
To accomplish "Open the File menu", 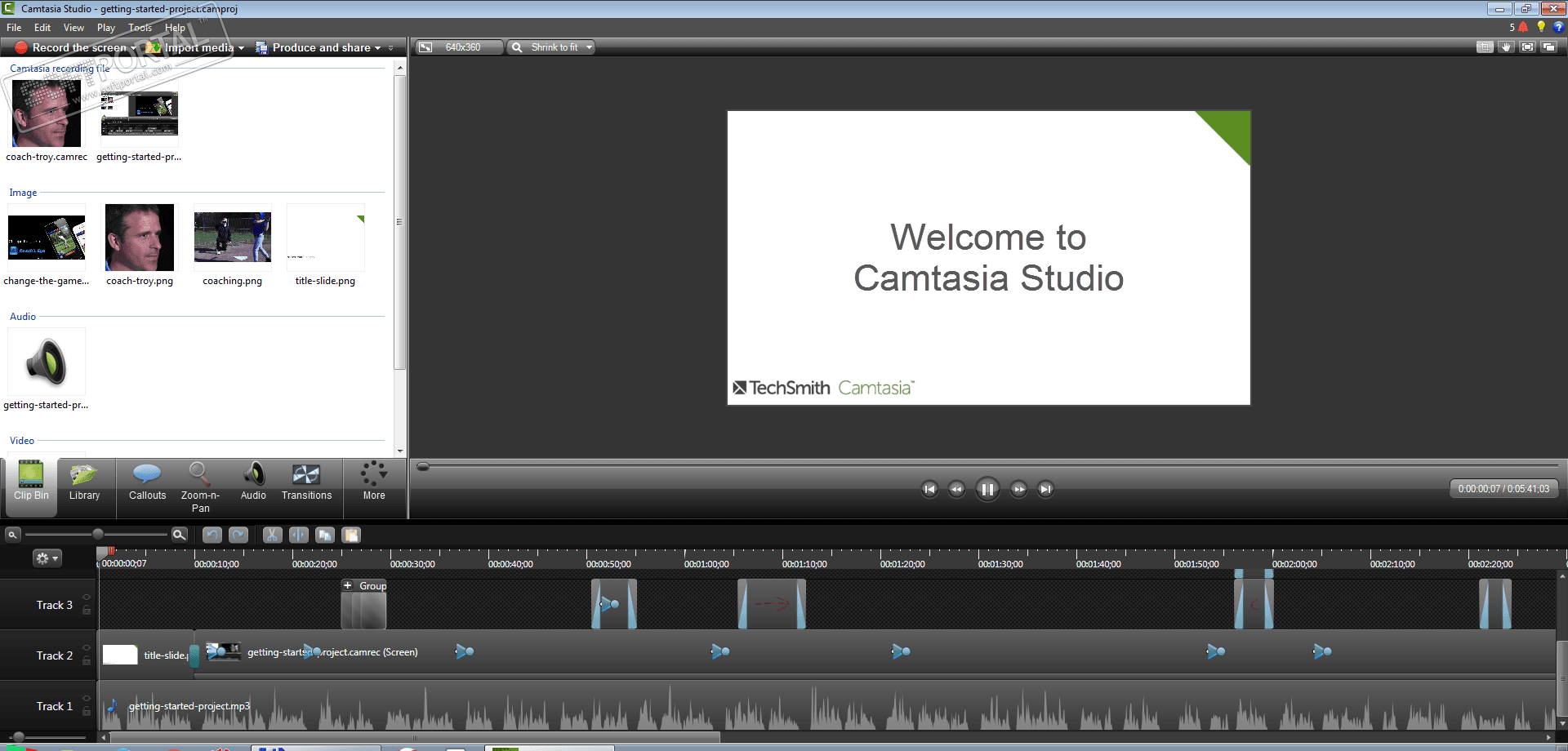I will pos(14,27).
